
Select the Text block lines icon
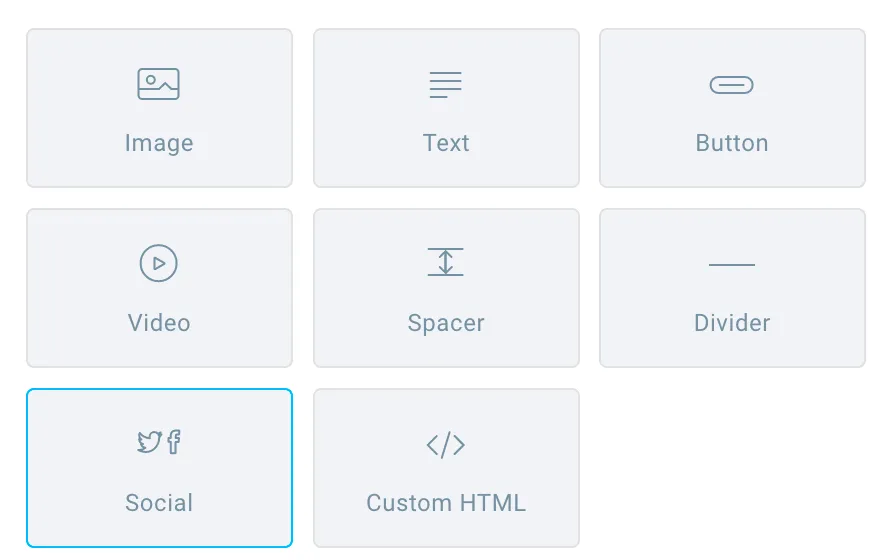point(446,85)
